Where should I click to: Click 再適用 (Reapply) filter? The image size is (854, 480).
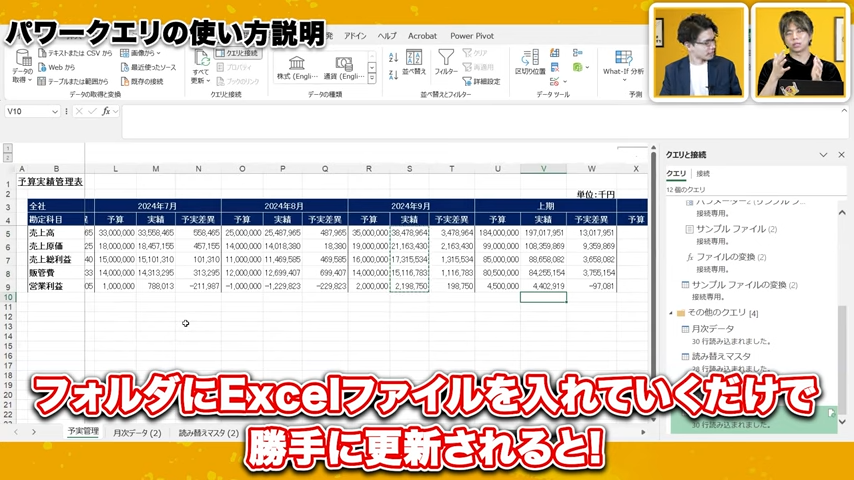click(x=478, y=67)
